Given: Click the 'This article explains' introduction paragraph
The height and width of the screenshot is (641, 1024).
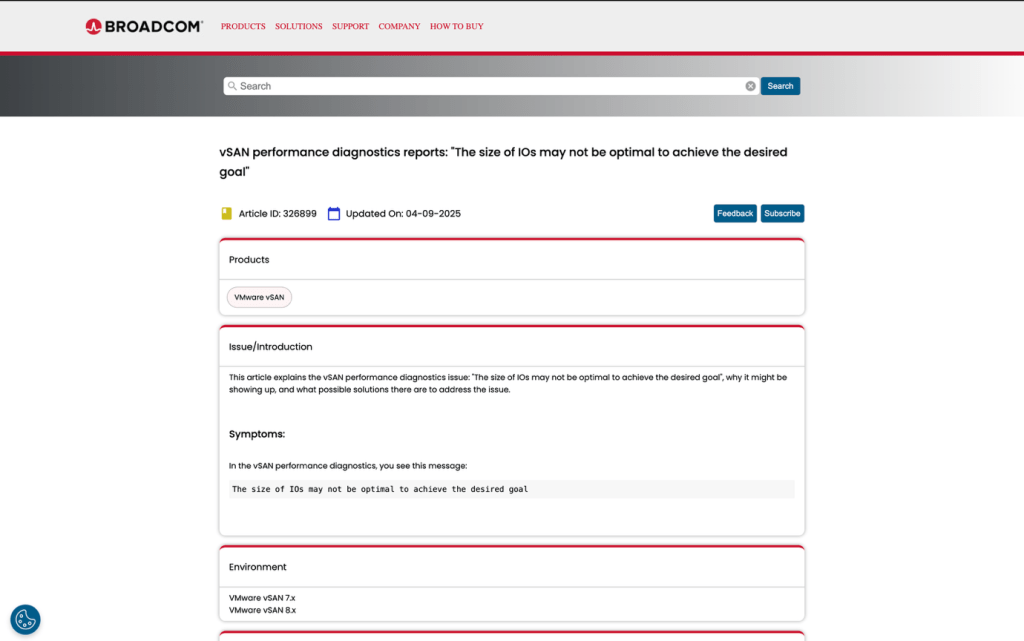Looking at the screenshot, I should coord(507,383).
